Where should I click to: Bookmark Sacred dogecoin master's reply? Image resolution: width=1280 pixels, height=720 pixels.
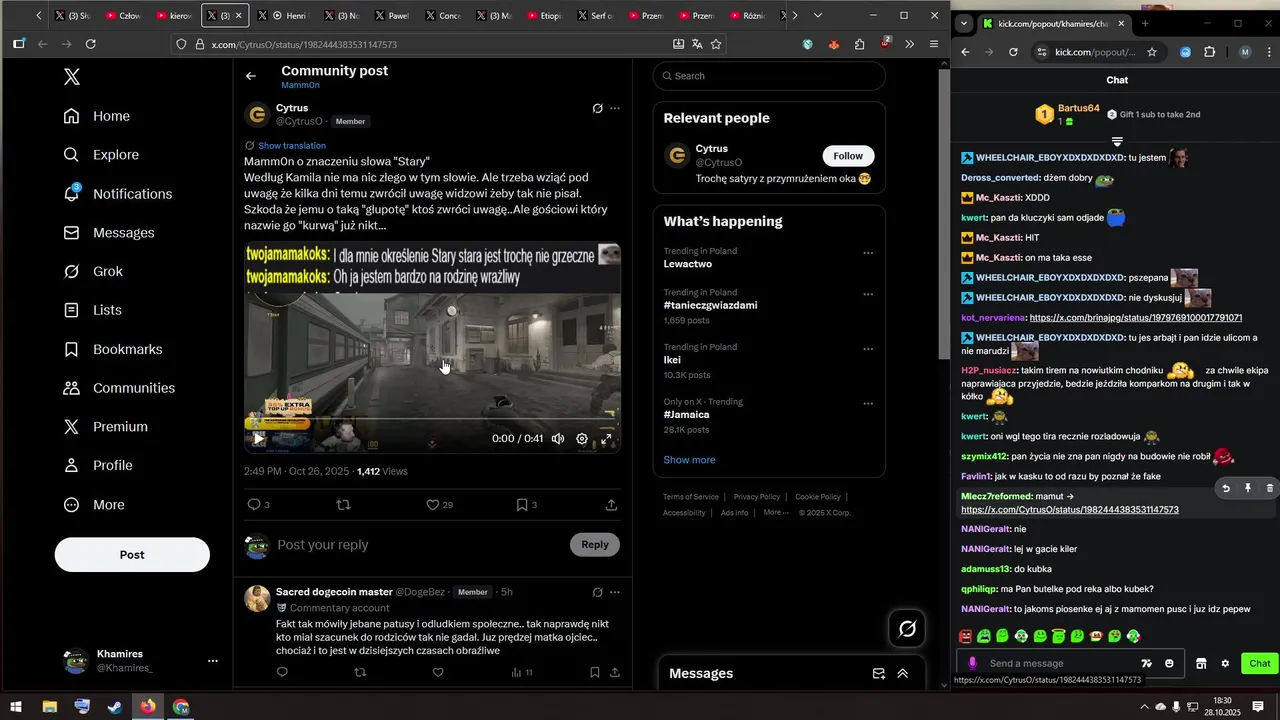click(594, 672)
